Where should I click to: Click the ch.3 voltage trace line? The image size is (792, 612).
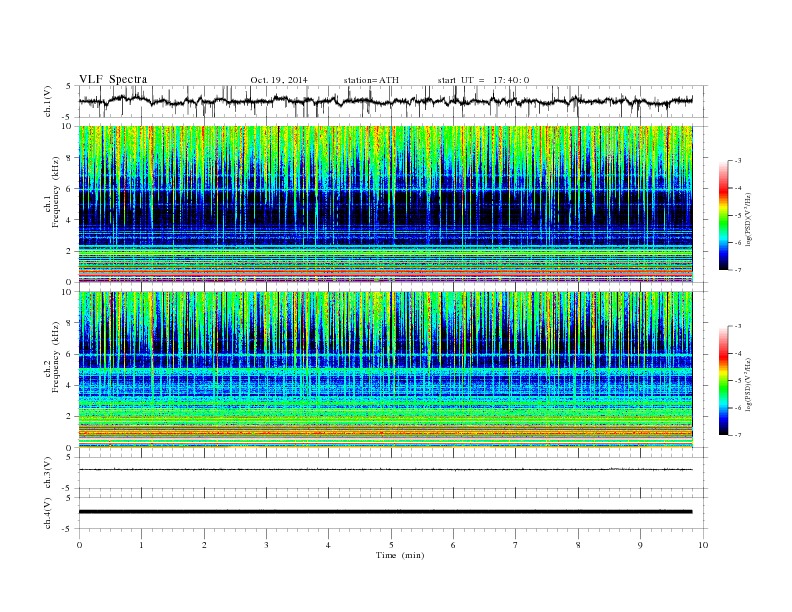(x=385, y=470)
